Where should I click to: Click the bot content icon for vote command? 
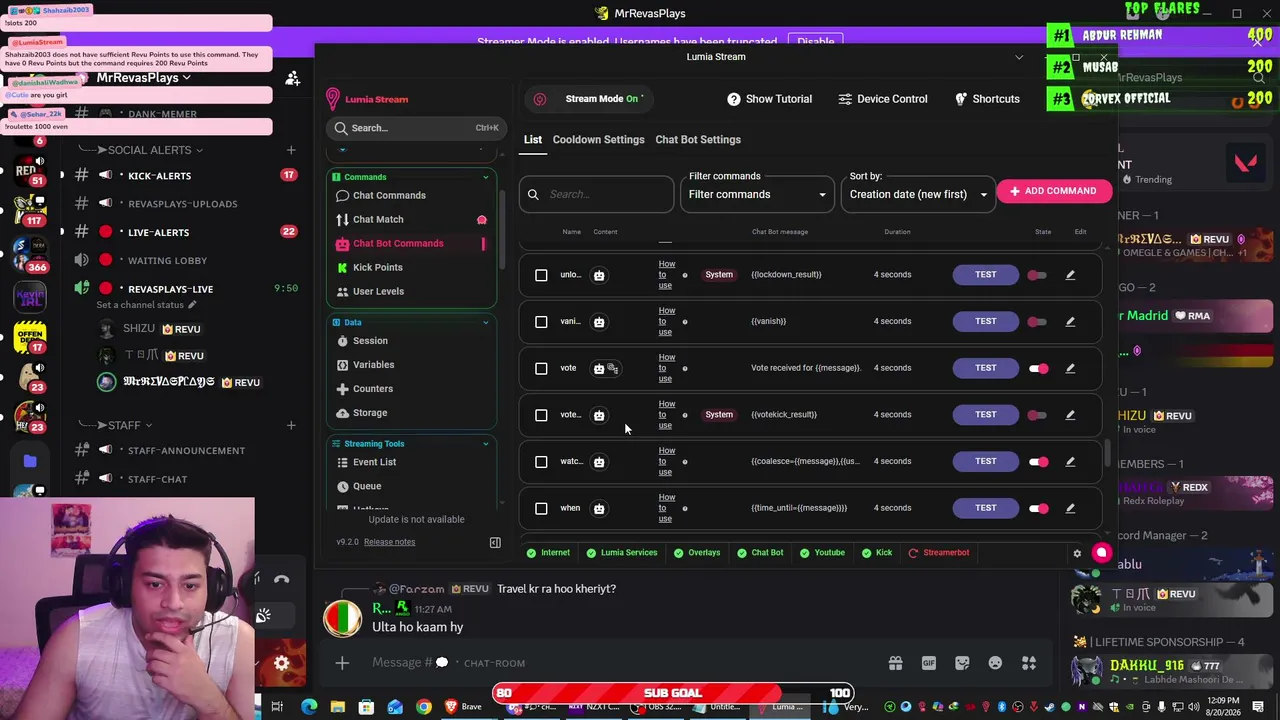click(x=599, y=368)
